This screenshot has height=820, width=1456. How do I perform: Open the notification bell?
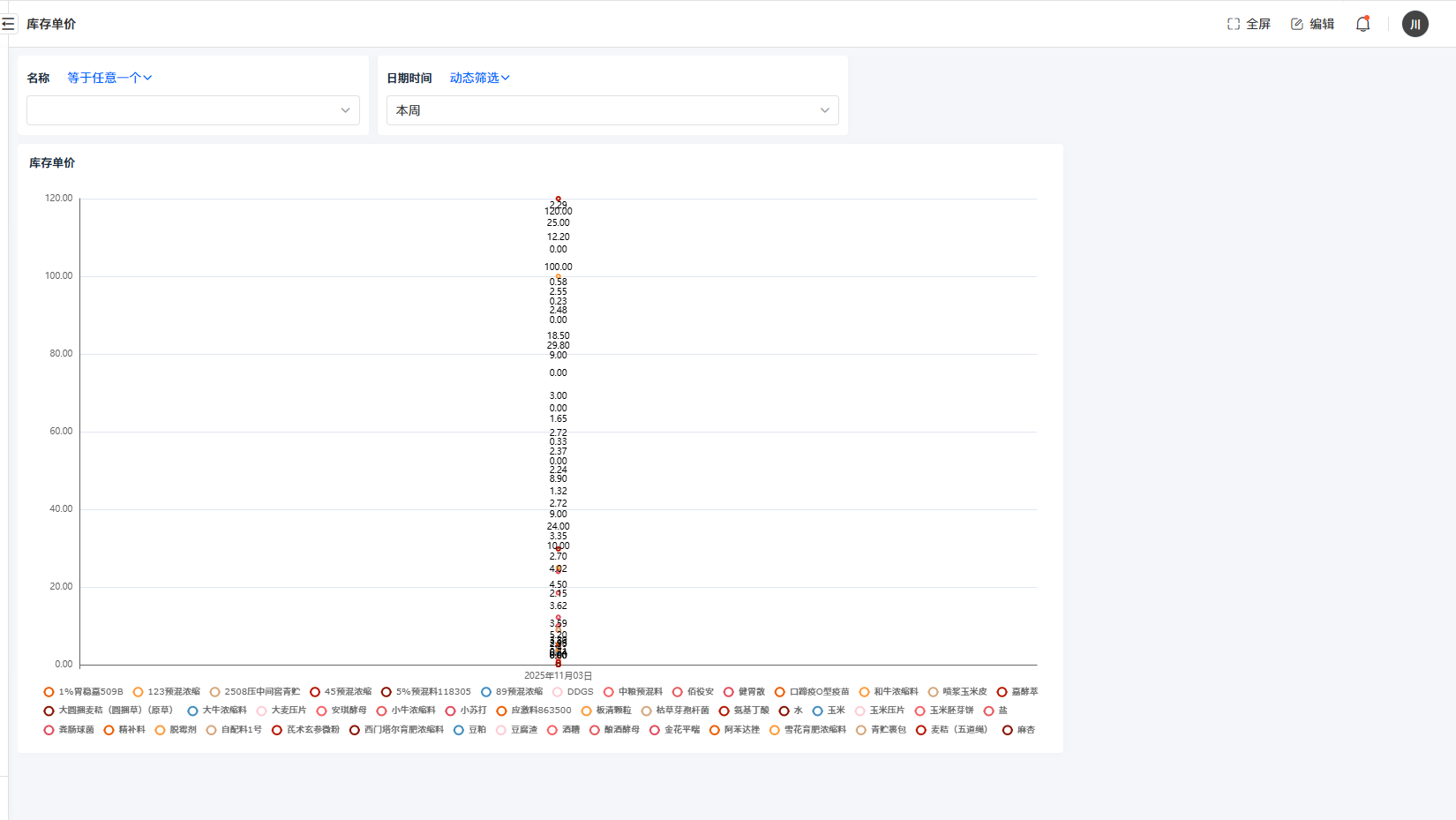[1362, 24]
